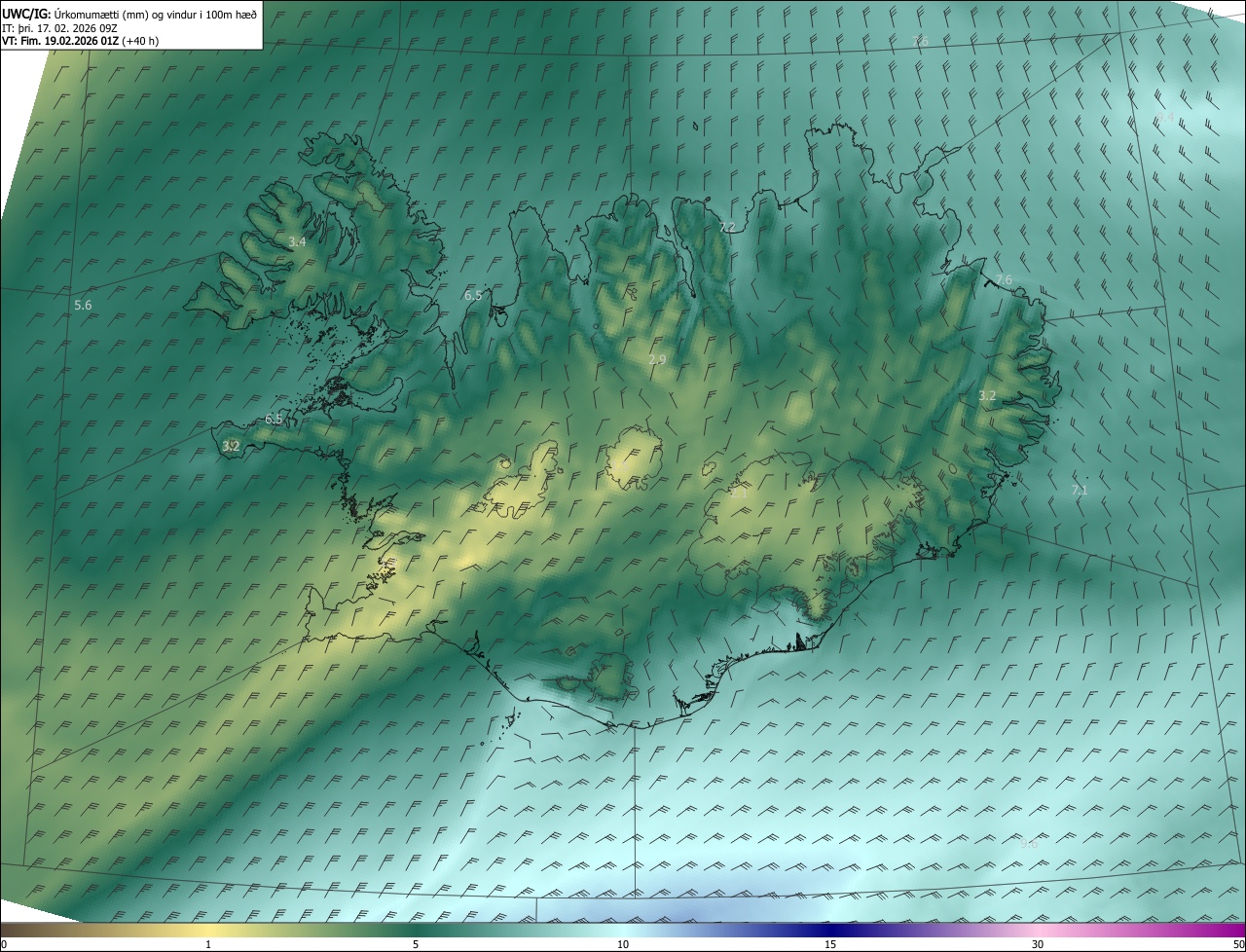Click the colorbar tick label "0"
The height and width of the screenshot is (952, 1246).
(4, 944)
